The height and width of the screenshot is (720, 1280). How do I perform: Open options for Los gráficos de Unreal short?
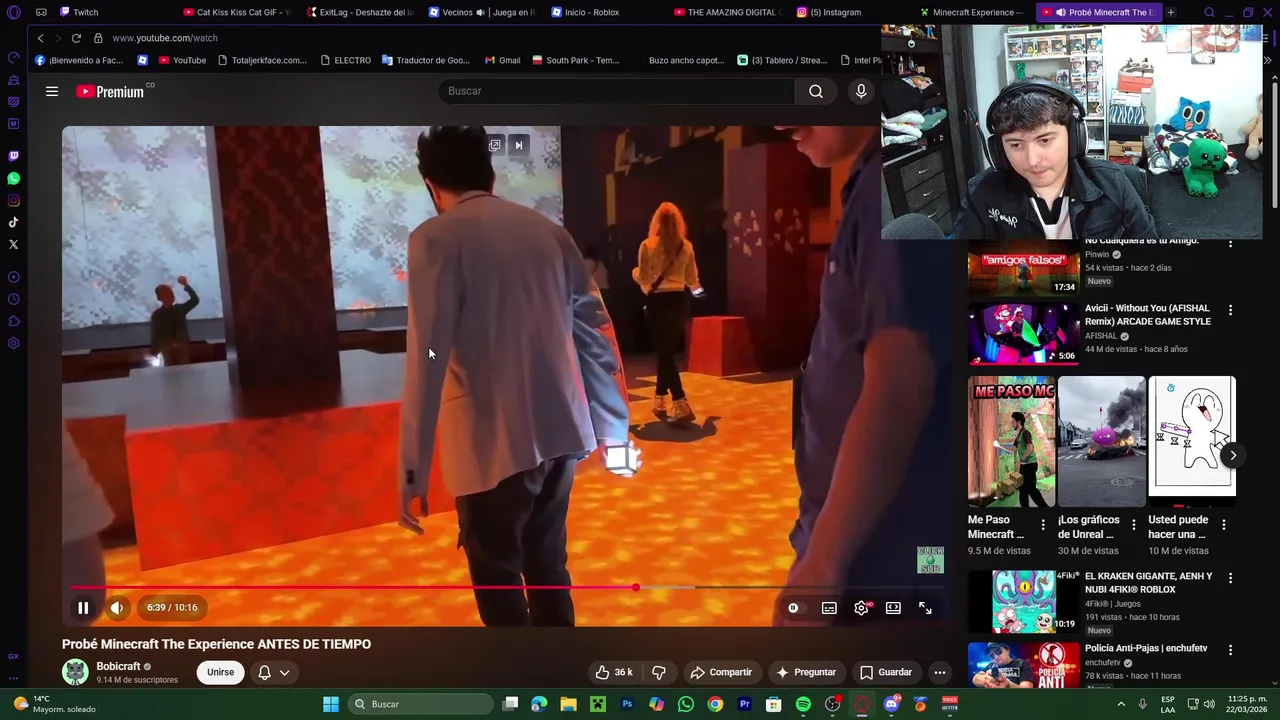click(x=1133, y=525)
